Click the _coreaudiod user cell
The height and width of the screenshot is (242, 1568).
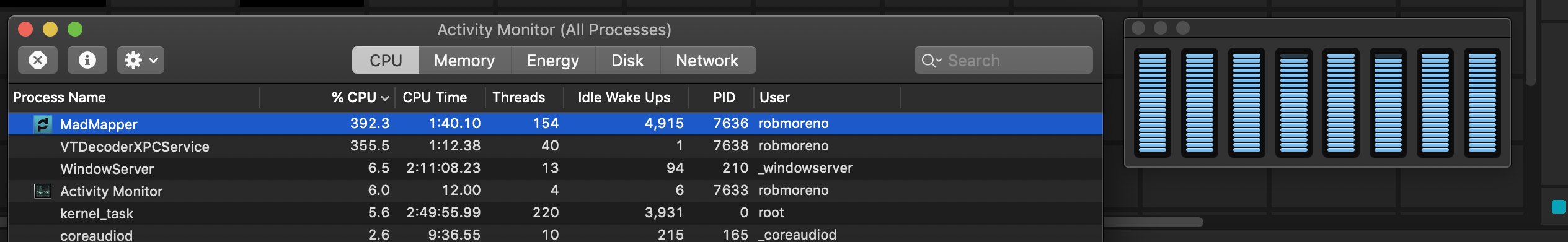click(x=798, y=235)
